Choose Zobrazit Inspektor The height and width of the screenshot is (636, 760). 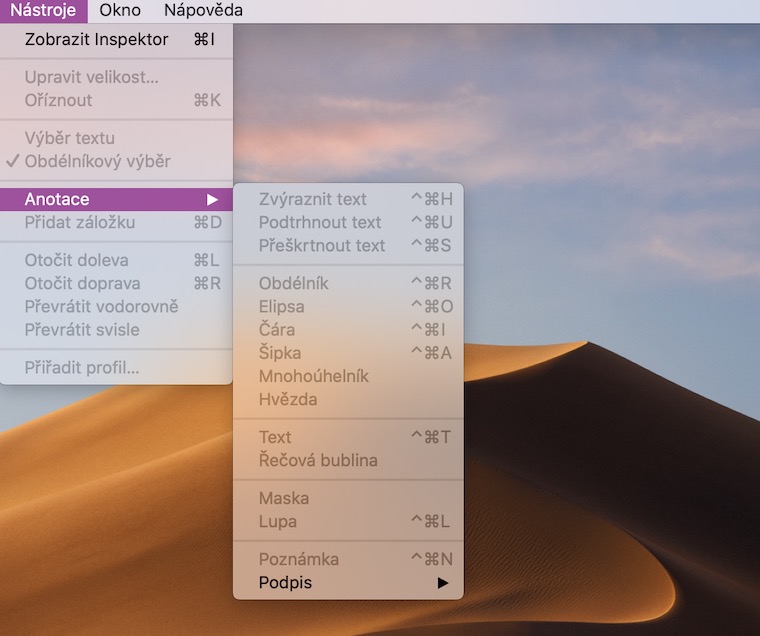[x=116, y=39]
